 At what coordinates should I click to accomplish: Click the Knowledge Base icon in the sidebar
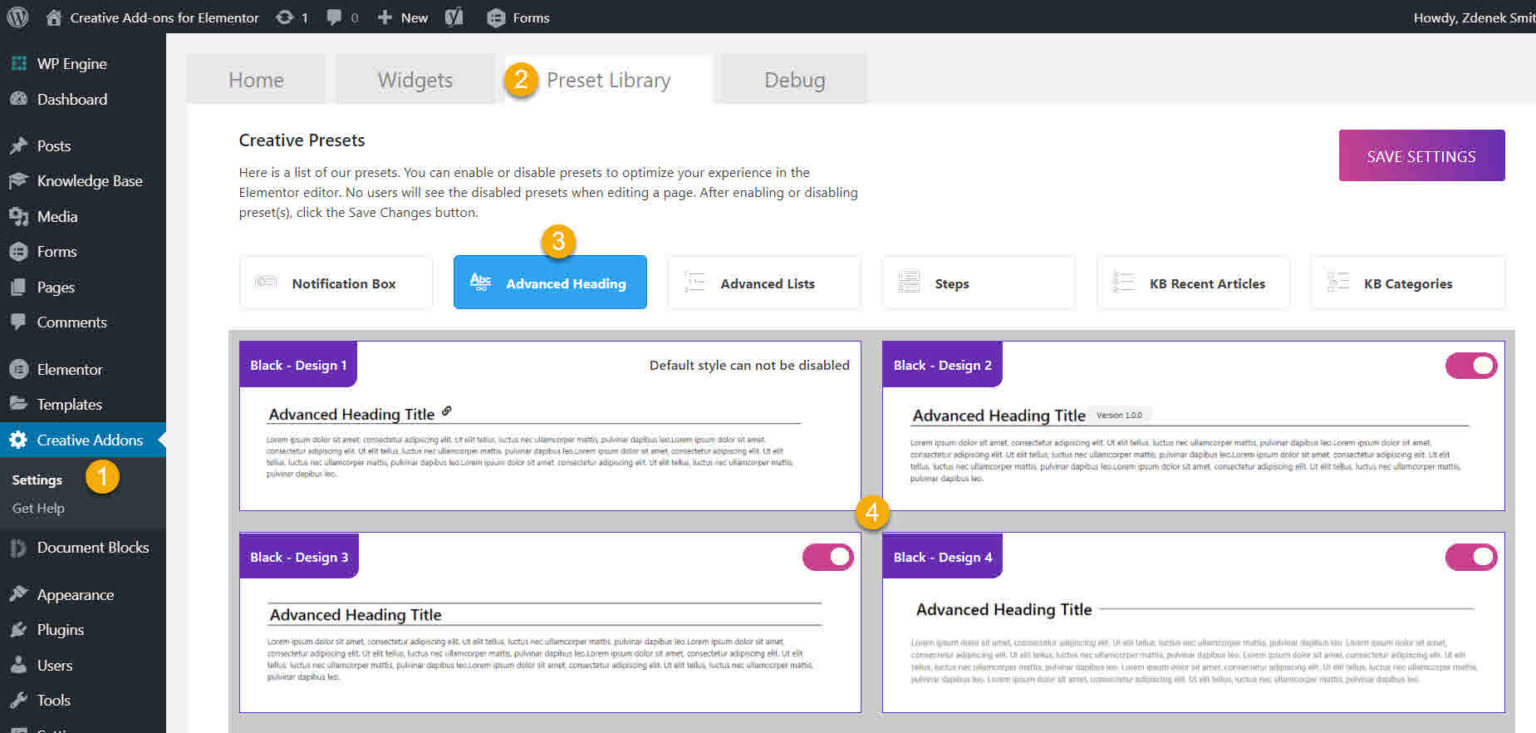click(17, 181)
